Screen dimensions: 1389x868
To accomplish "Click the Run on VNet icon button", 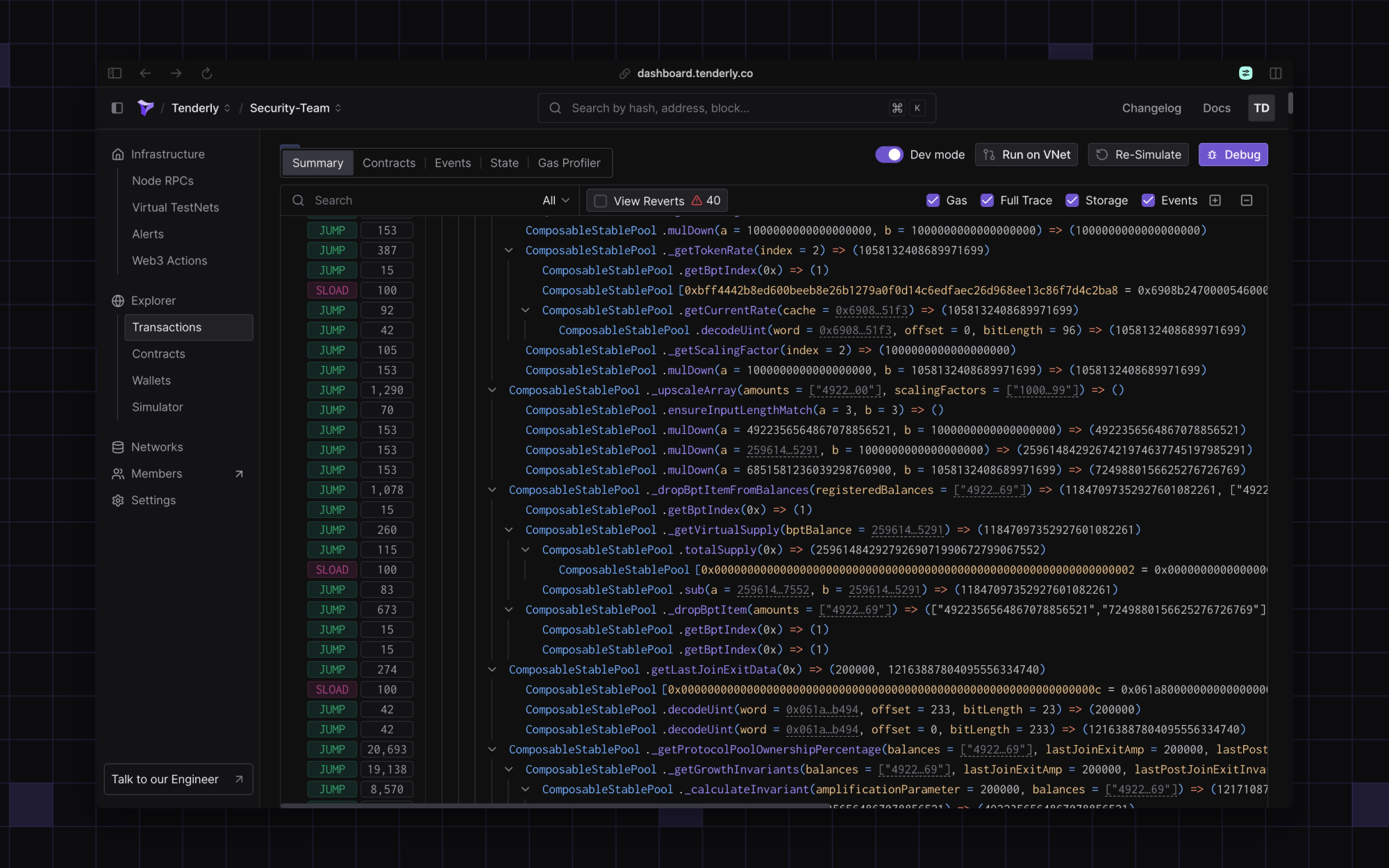I will pyautogui.click(x=989, y=154).
